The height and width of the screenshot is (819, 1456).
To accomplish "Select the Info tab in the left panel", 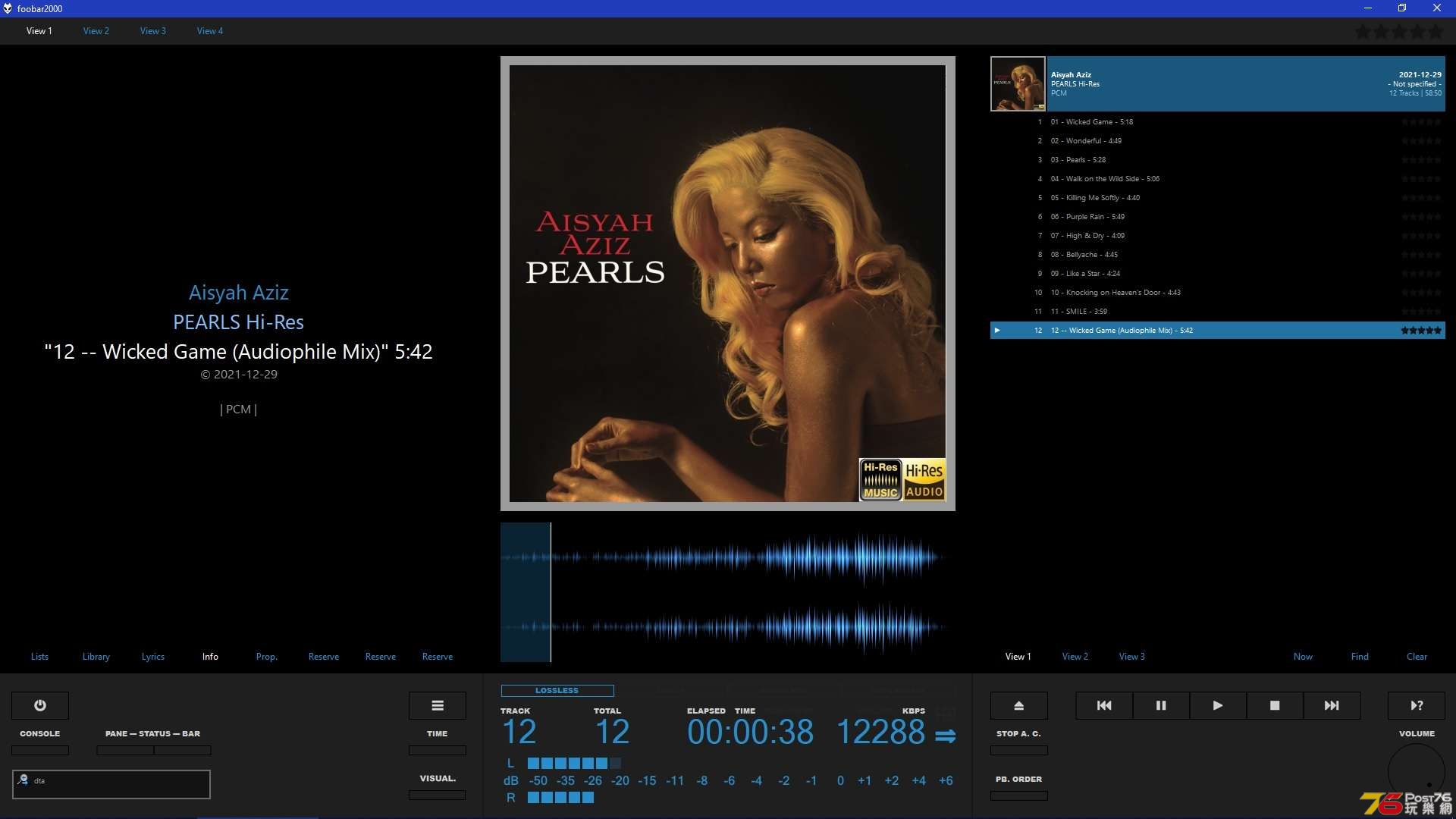I will coord(210,657).
